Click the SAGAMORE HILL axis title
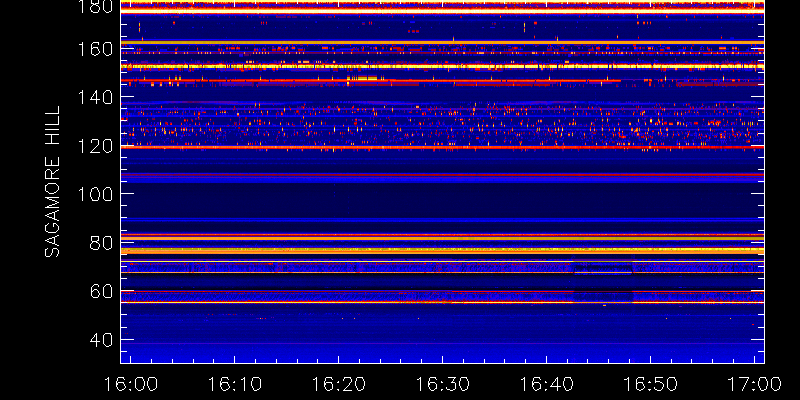The width and height of the screenshot is (800, 400). click(52, 182)
